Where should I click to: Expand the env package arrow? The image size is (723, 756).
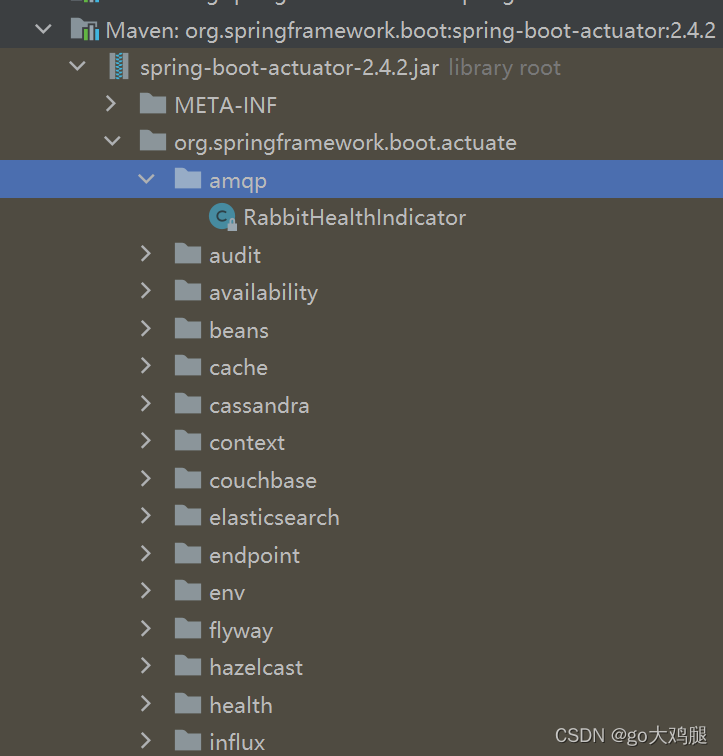click(146, 591)
